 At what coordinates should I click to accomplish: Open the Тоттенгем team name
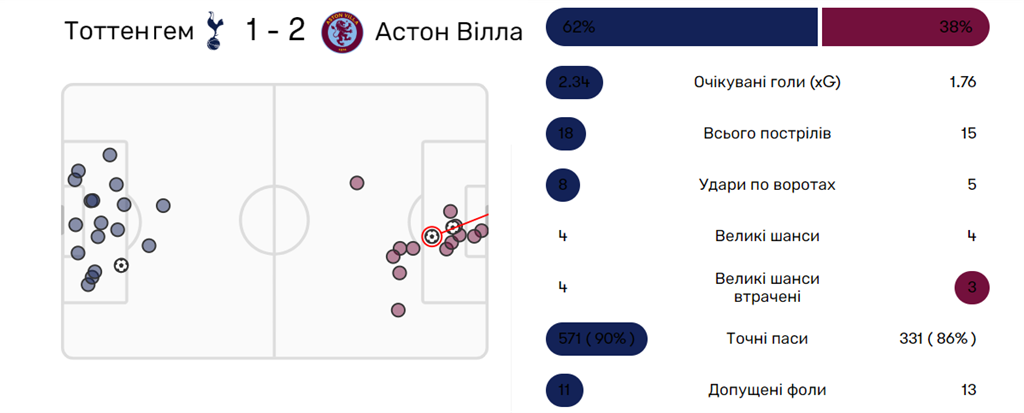tap(128, 31)
